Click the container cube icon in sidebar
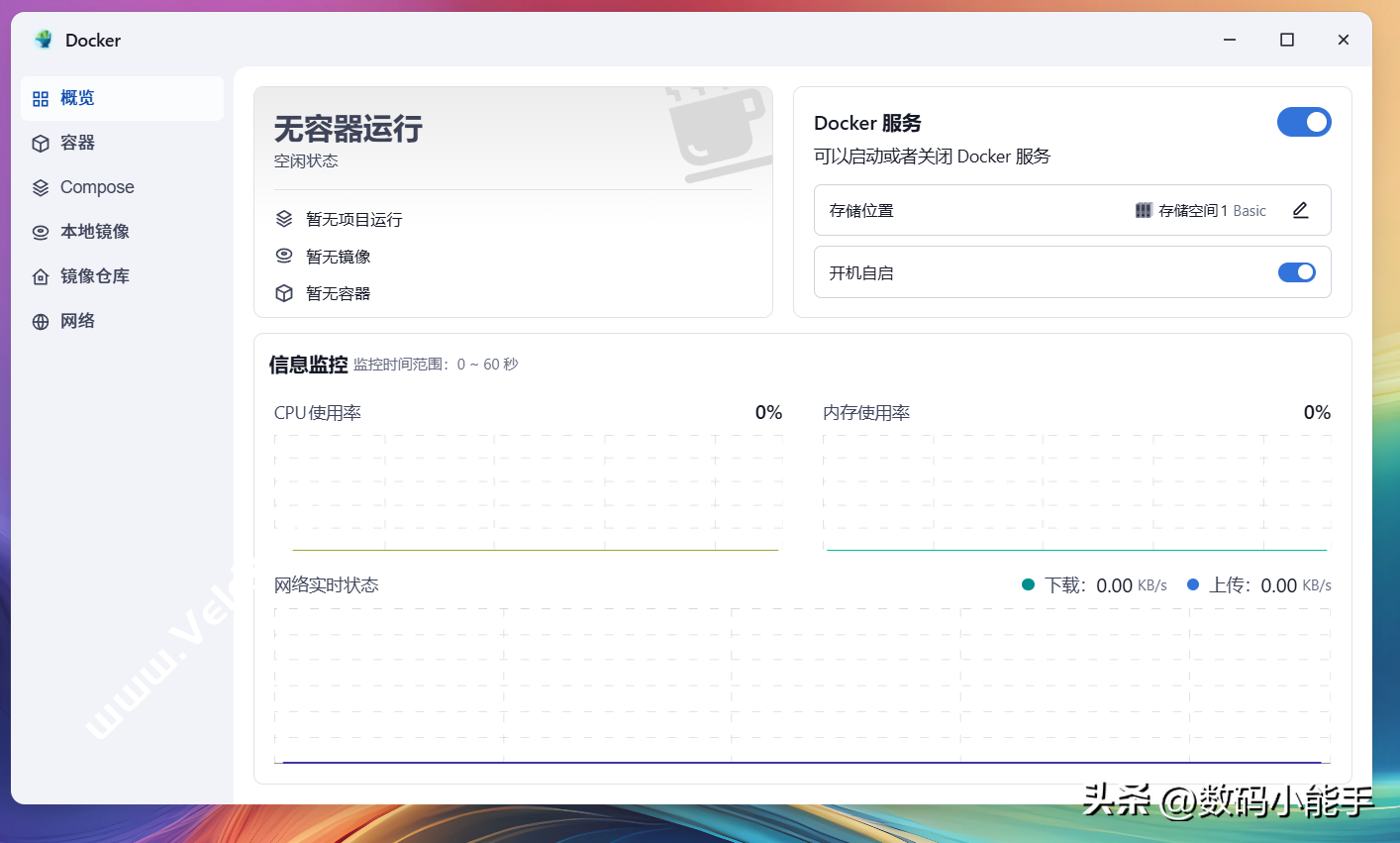The image size is (1400, 843). tap(41, 144)
